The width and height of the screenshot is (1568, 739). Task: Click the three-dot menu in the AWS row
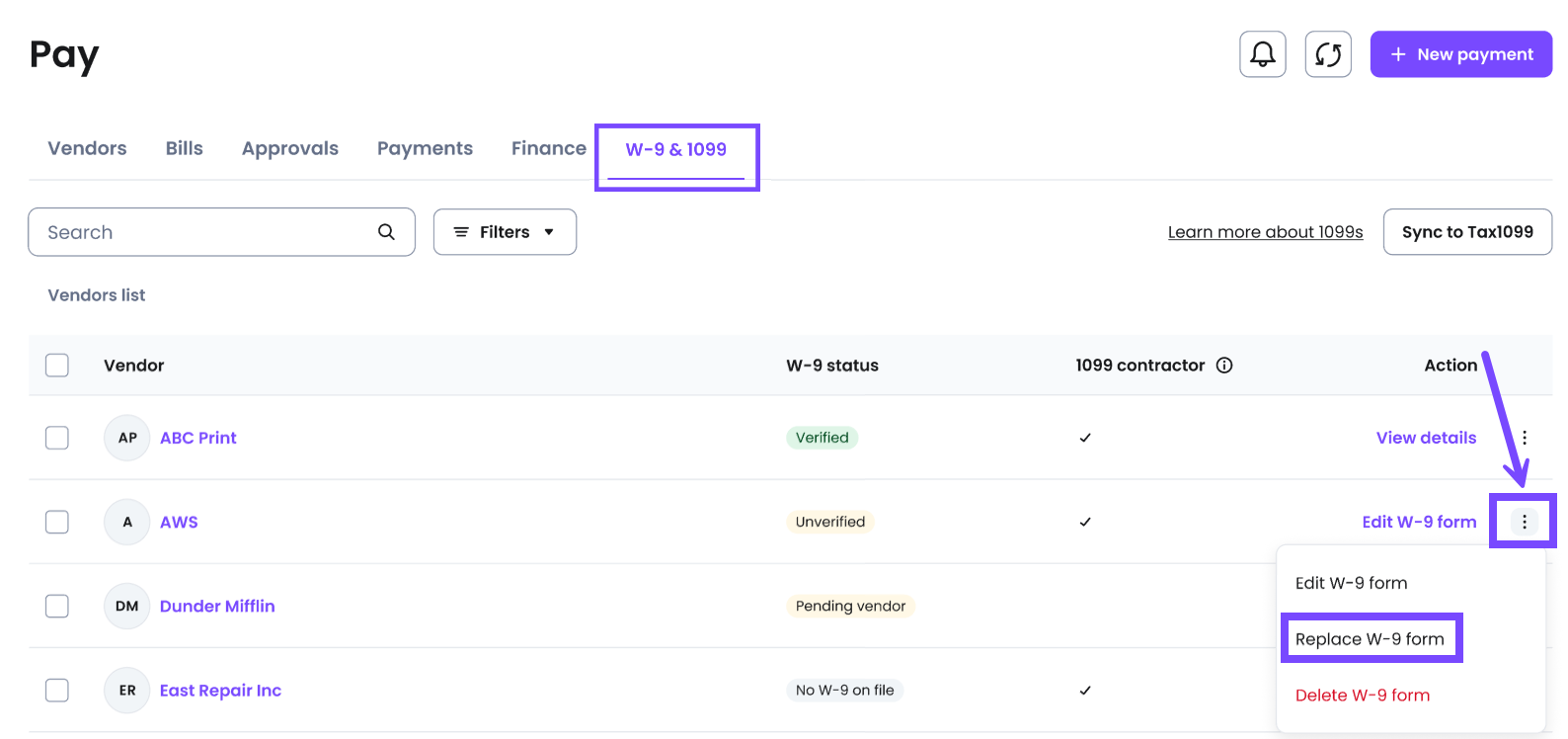point(1524,522)
